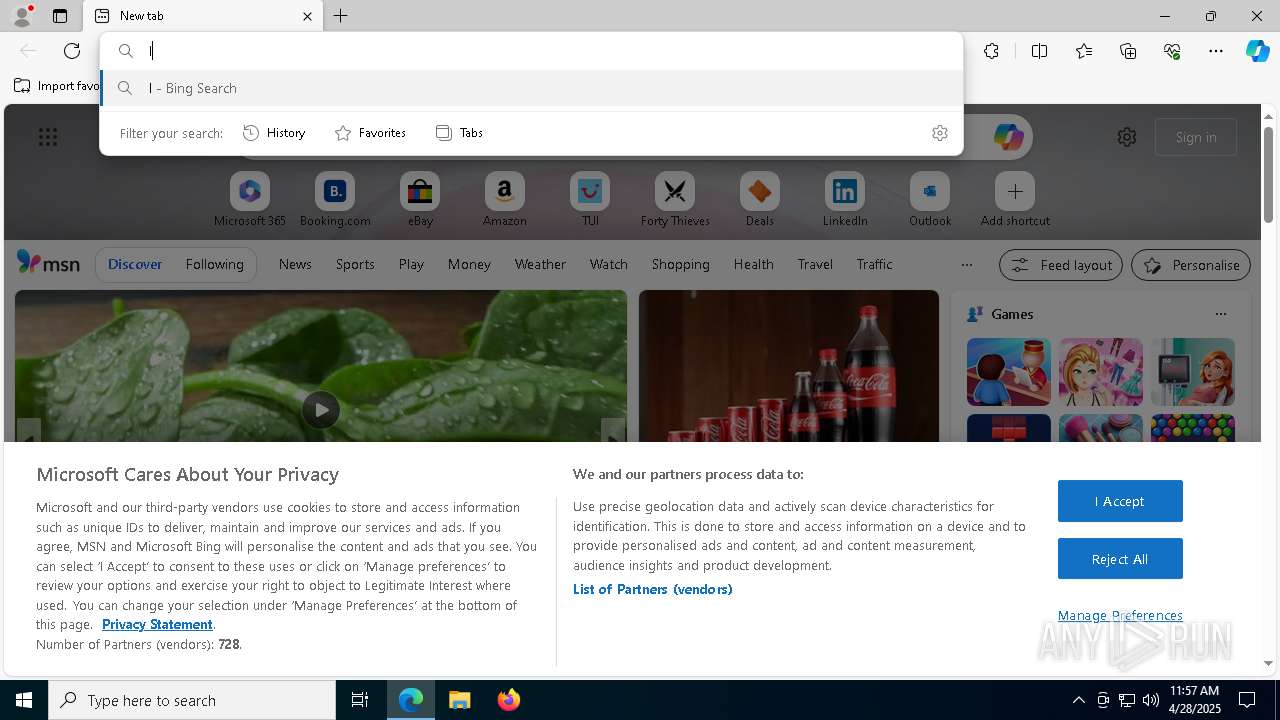This screenshot has height=720, width=1280.
Task: Open Collections icon in toolbar
Action: coord(1128,51)
